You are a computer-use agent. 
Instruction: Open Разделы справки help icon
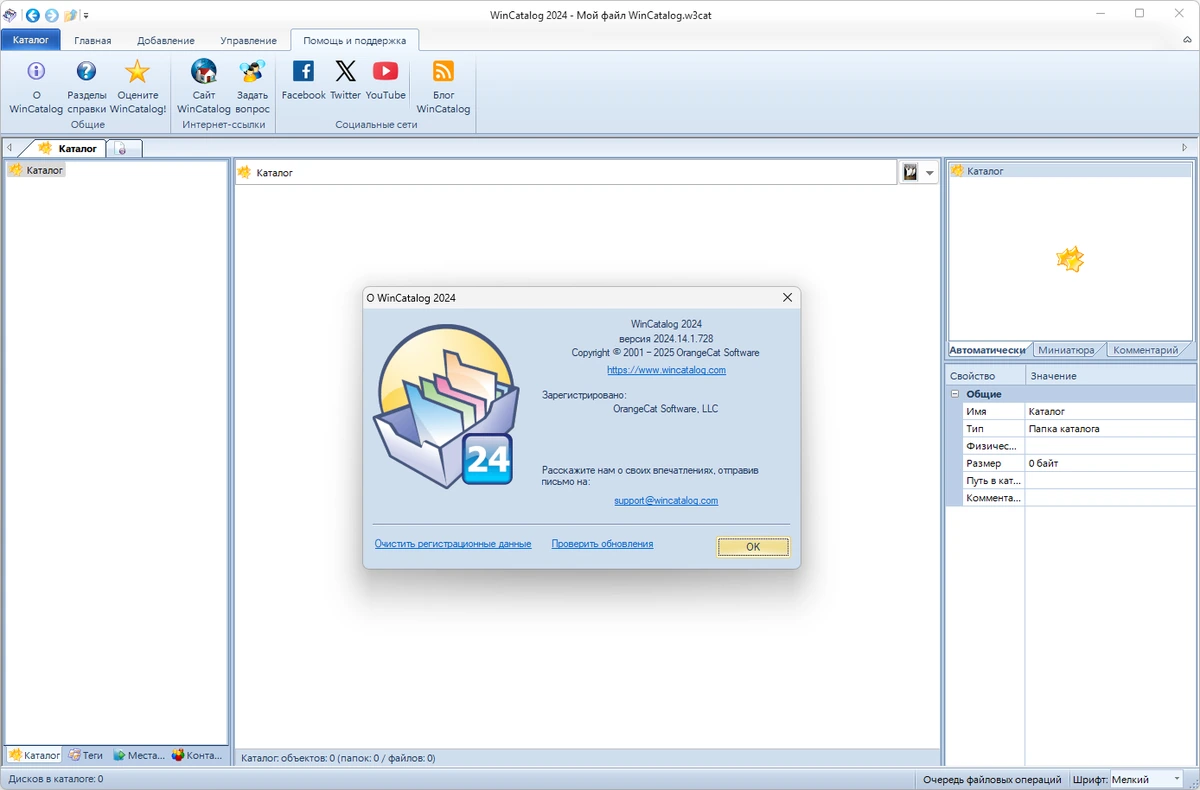point(86,71)
